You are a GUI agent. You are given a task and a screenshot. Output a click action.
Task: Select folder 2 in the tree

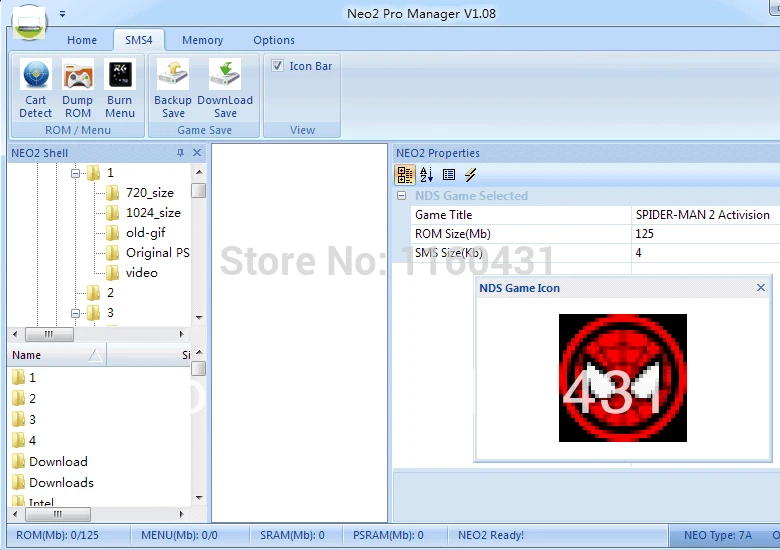[110, 292]
